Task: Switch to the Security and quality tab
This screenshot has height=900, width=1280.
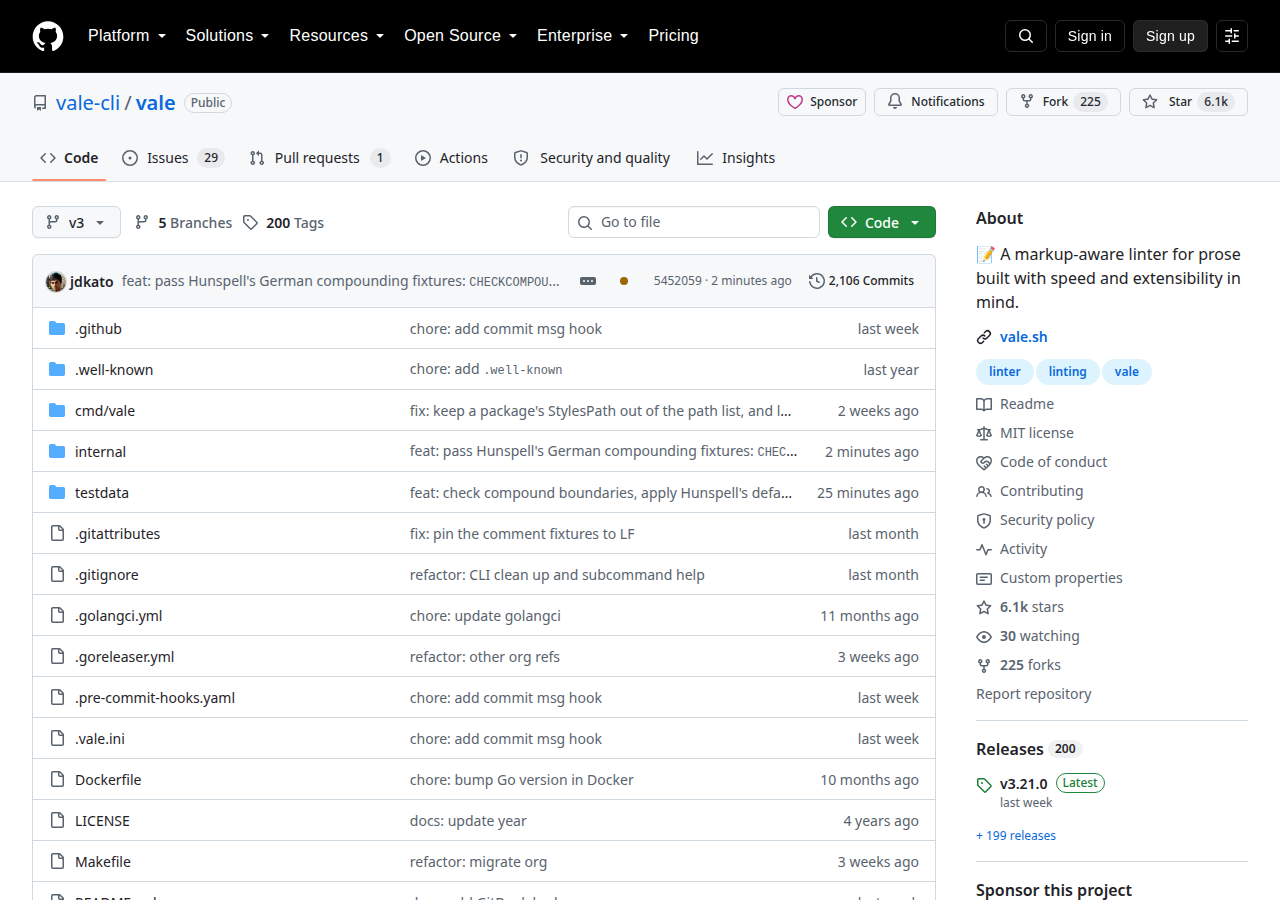Action: [x=591, y=158]
